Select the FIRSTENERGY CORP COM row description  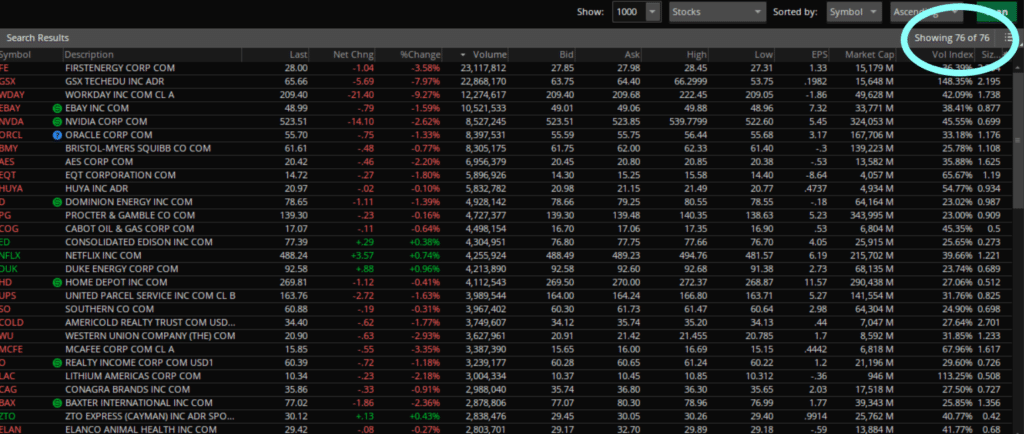(x=120, y=68)
